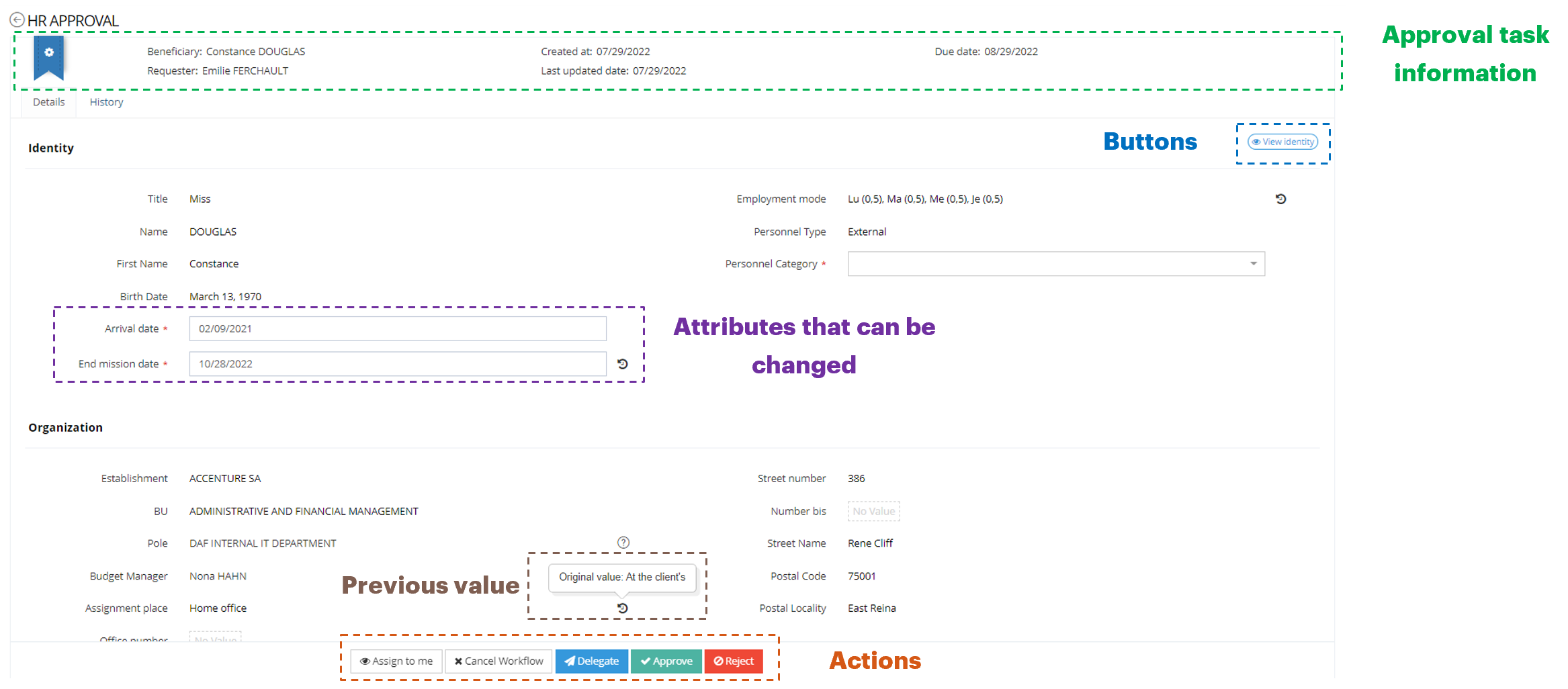This screenshot has width=1568, height=689.
Task: Revert the Employment mode value
Action: (1280, 199)
